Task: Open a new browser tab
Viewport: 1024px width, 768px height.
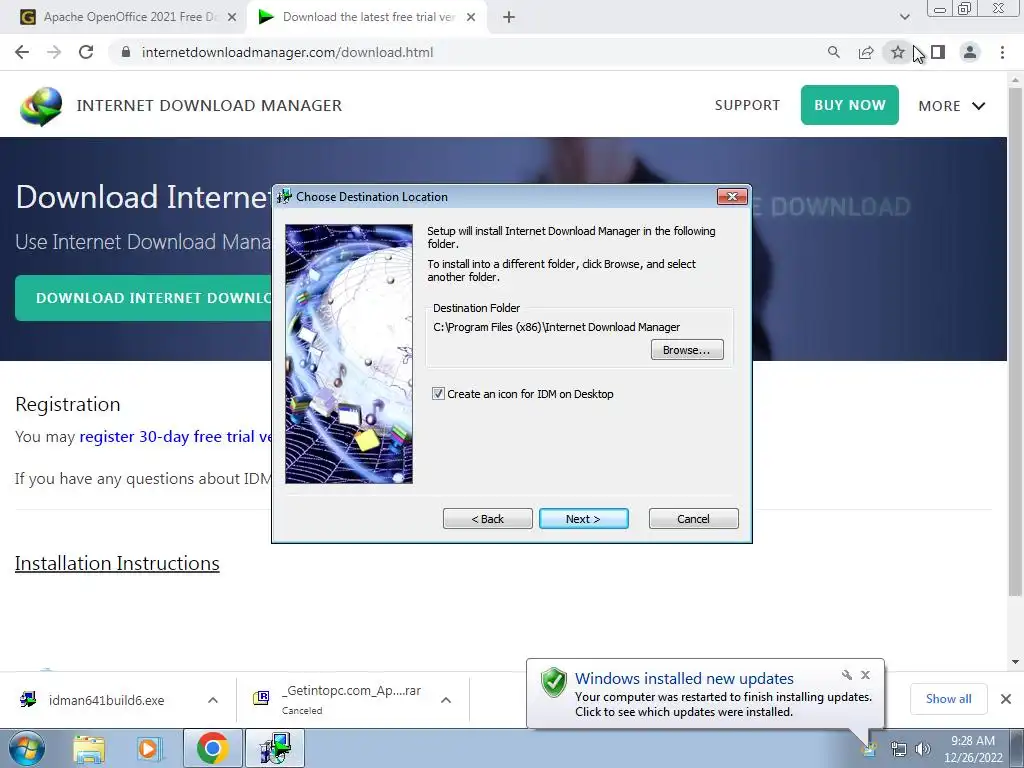Action: pyautogui.click(x=509, y=18)
